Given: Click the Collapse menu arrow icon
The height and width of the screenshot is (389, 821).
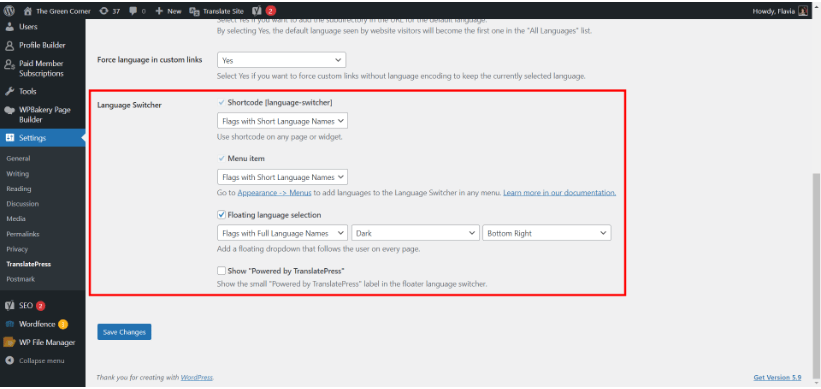Looking at the screenshot, I should [x=9, y=361].
